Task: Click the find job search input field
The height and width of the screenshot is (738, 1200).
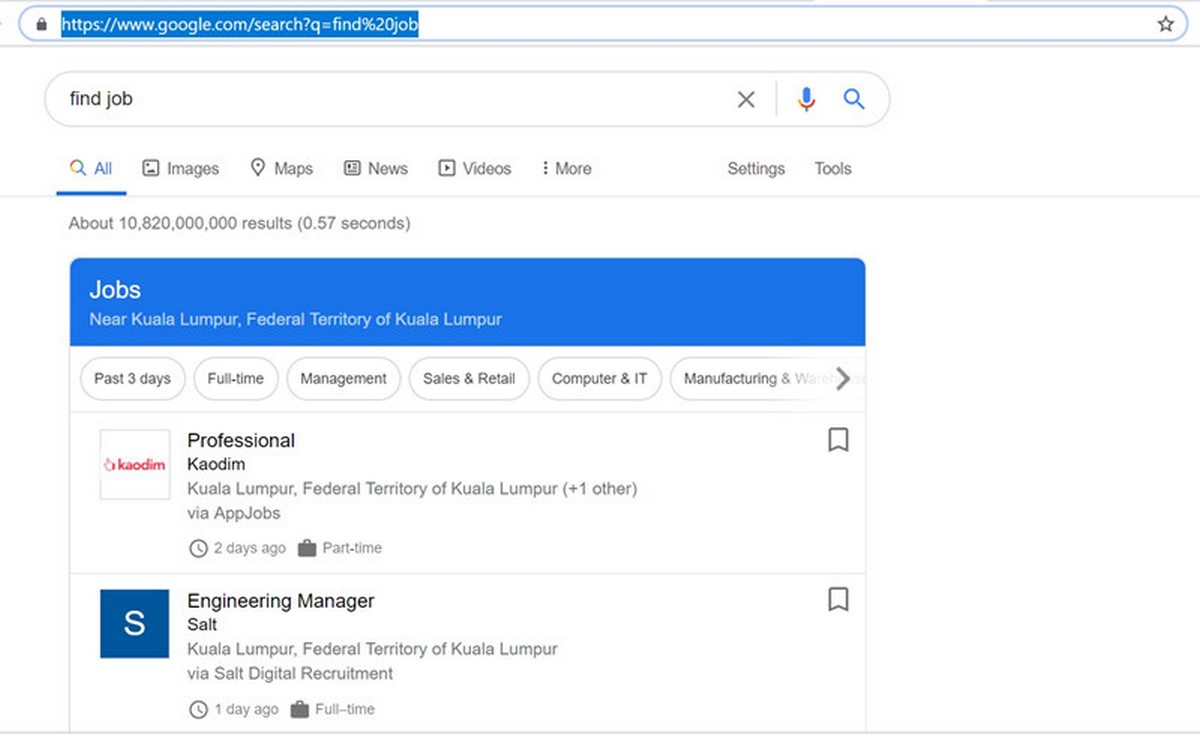Action: [x=400, y=99]
